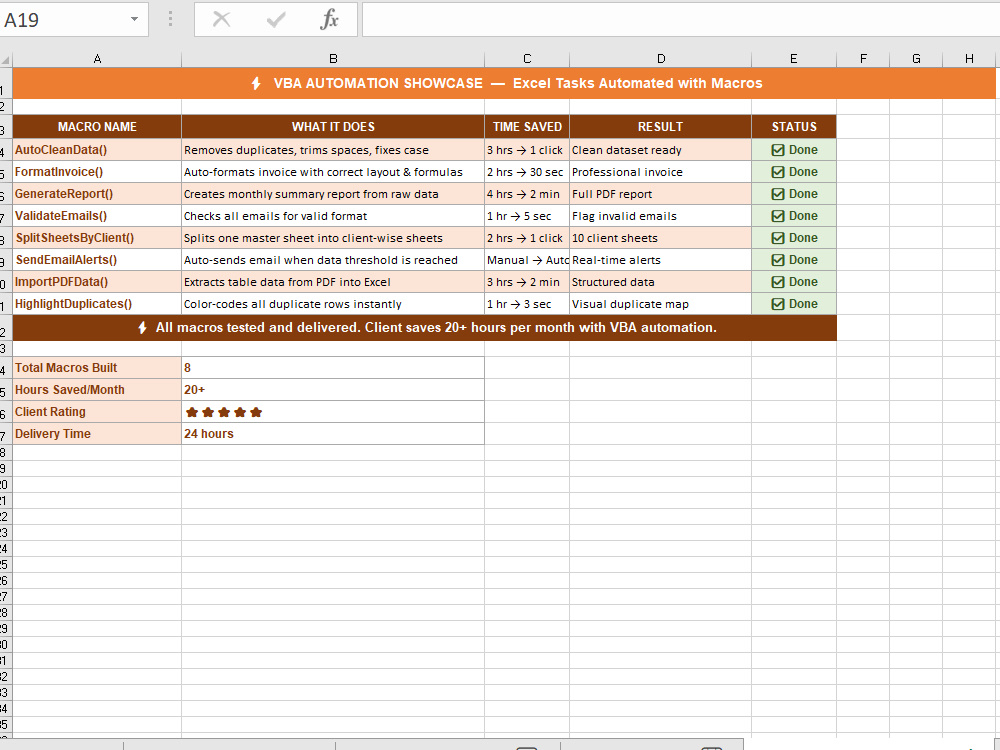Select the '24 hours' value cell
This screenshot has width=1000, height=750.
point(333,434)
